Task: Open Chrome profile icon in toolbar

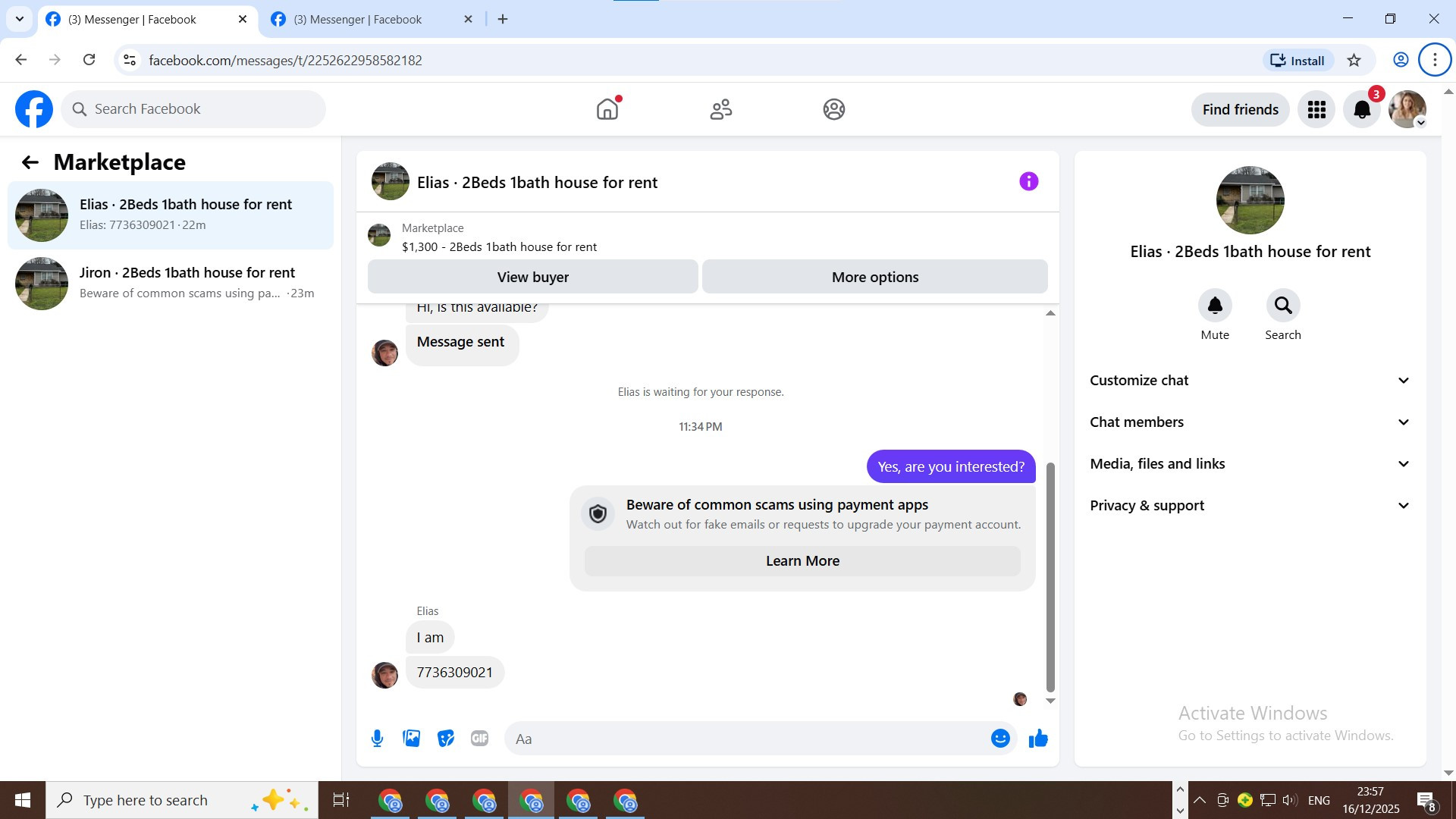Action: [x=1401, y=60]
